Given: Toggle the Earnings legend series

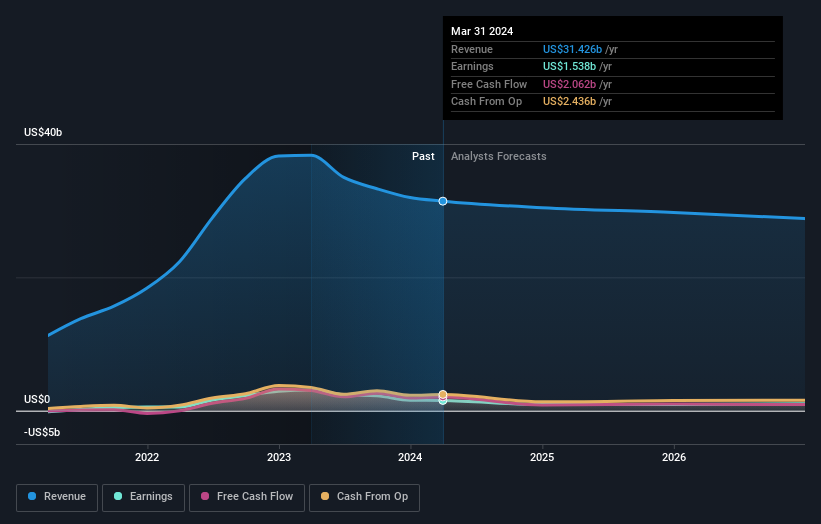Looking at the screenshot, I should click(x=143, y=497).
